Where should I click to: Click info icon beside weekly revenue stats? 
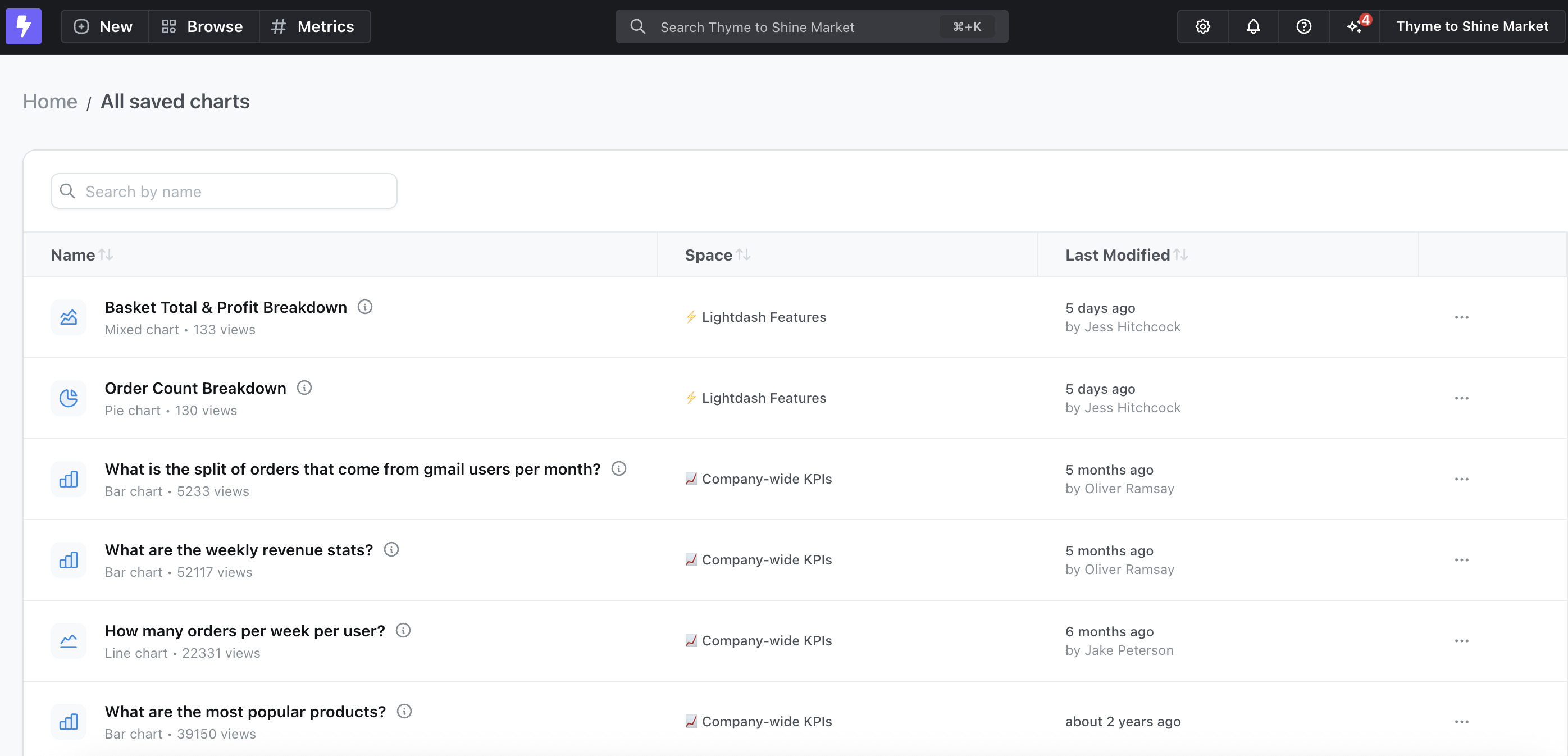[391, 550]
